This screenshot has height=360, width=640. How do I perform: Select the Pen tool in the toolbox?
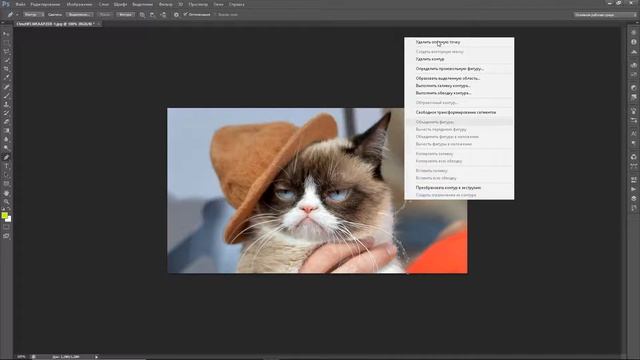pos(6,157)
